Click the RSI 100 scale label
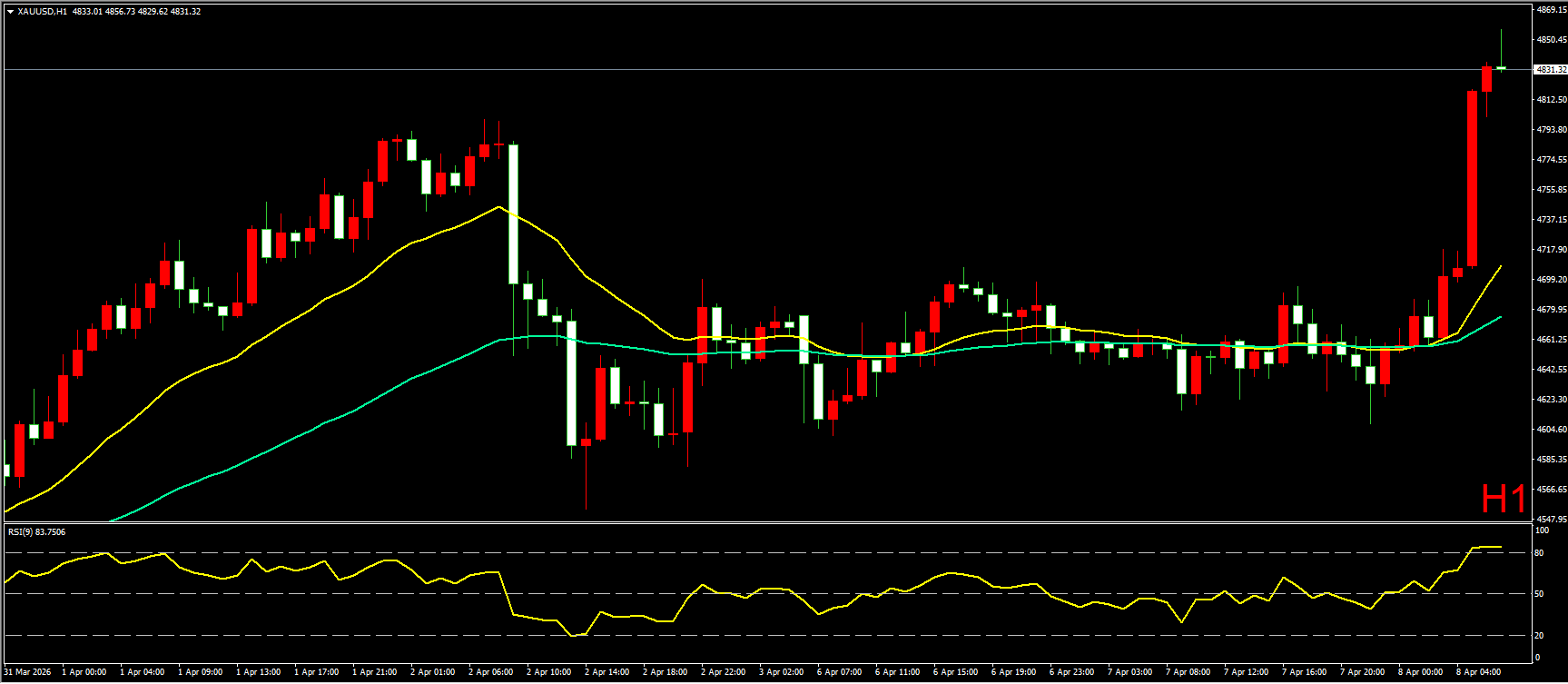 (1541, 530)
